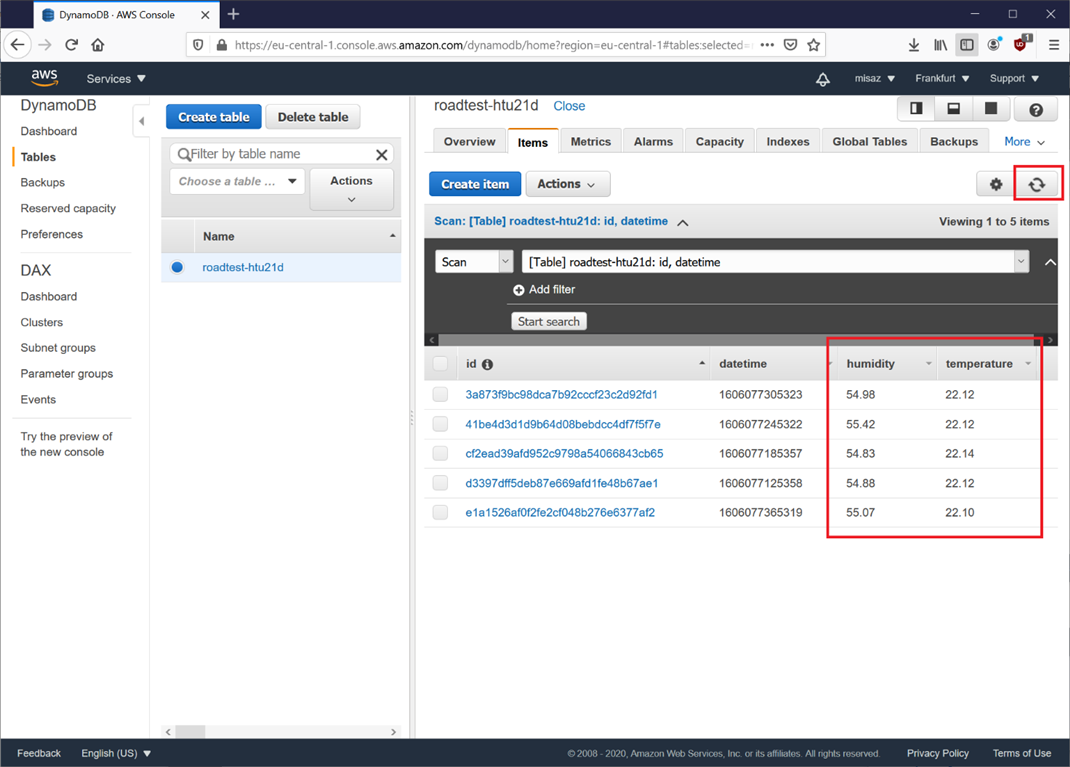Open the Support dropdown menu
This screenshot has height=767, width=1070.
pyautogui.click(x=1014, y=78)
